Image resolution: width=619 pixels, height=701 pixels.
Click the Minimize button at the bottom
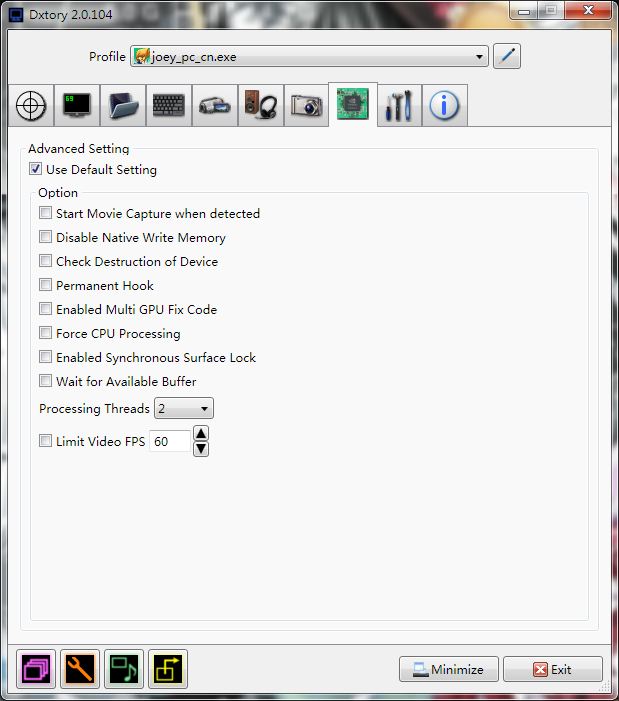pos(449,669)
